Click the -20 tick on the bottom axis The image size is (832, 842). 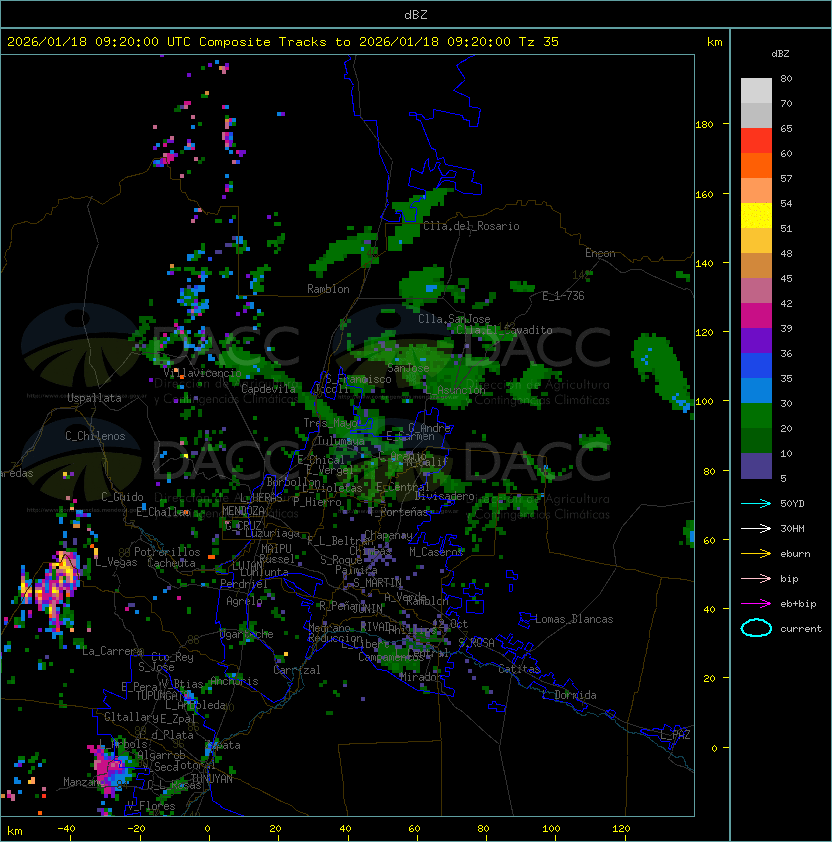[136, 829]
